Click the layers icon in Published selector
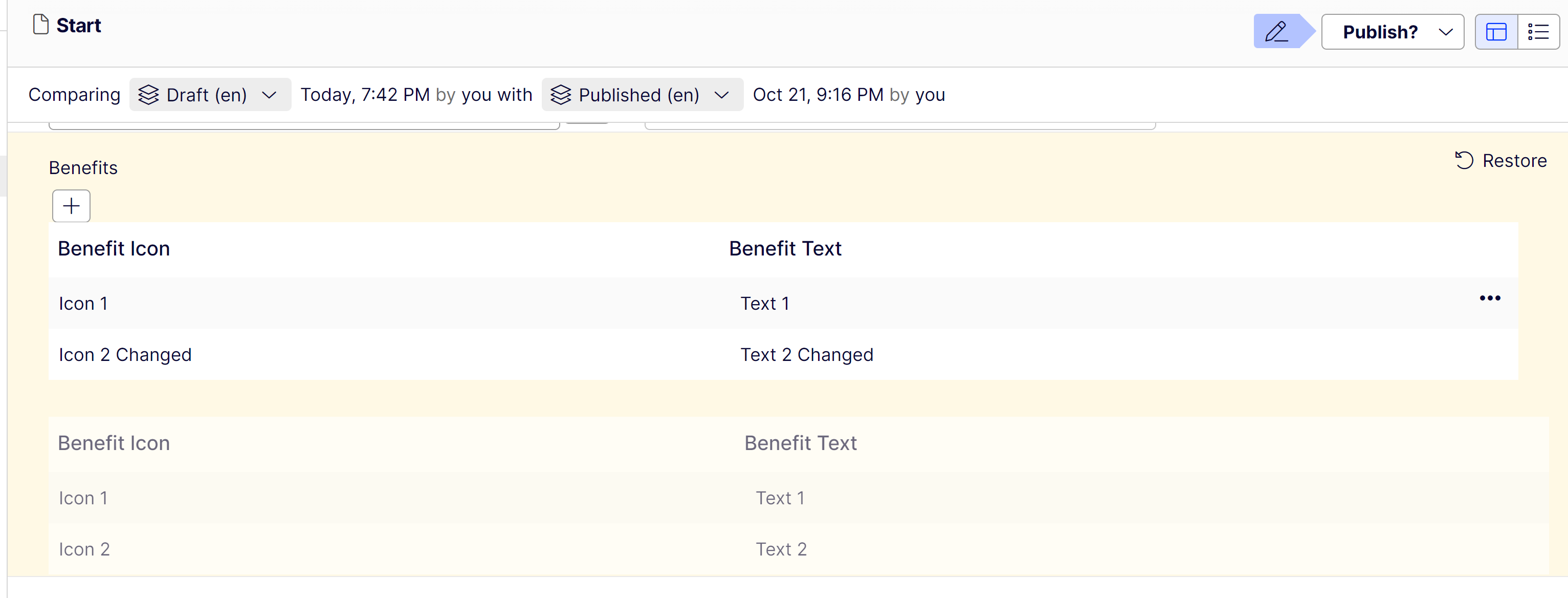The height and width of the screenshot is (598, 1568). pyautogui.click(x=561, y=95)
